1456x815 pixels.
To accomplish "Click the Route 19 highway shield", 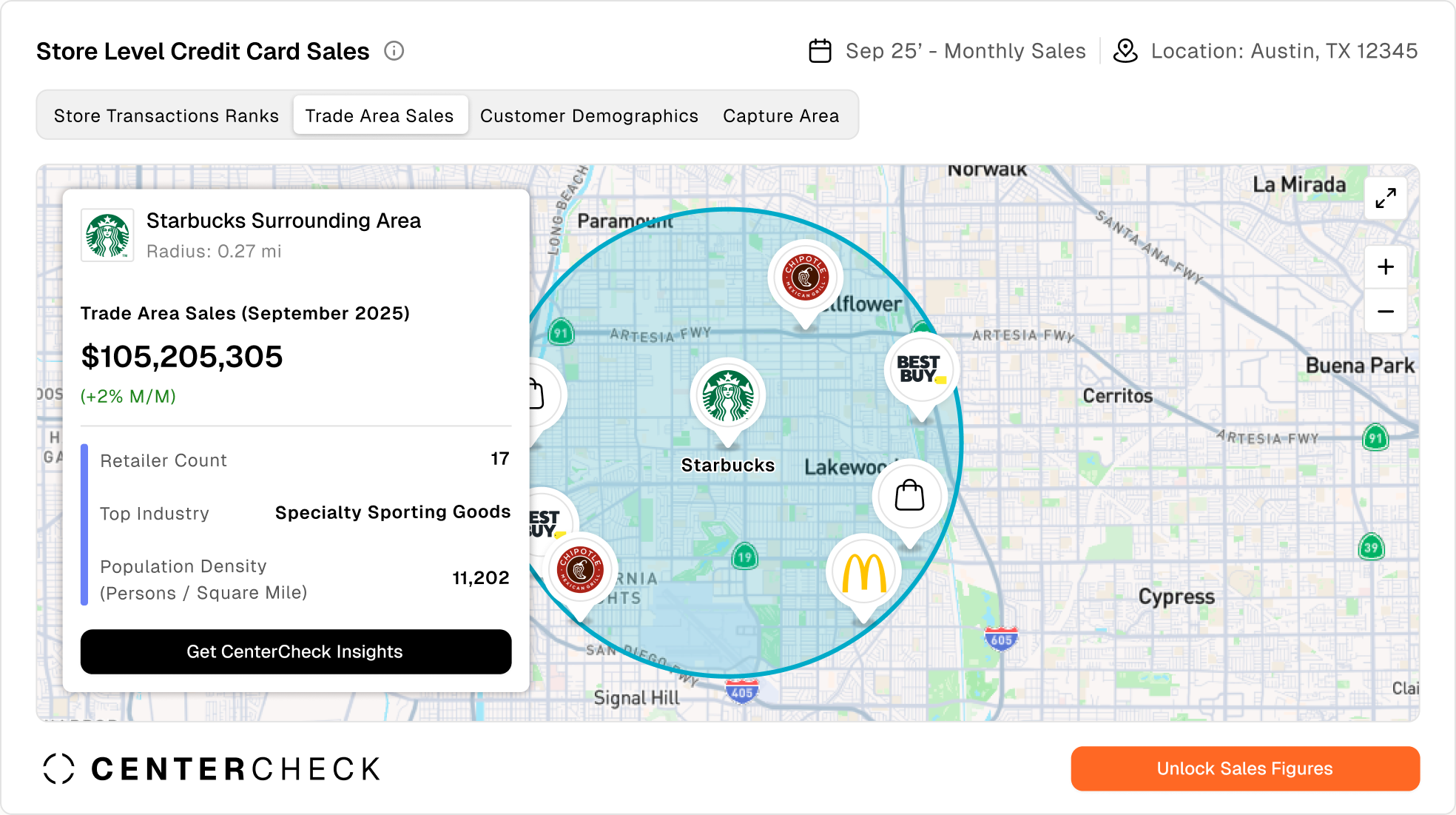I will point(744,556).
